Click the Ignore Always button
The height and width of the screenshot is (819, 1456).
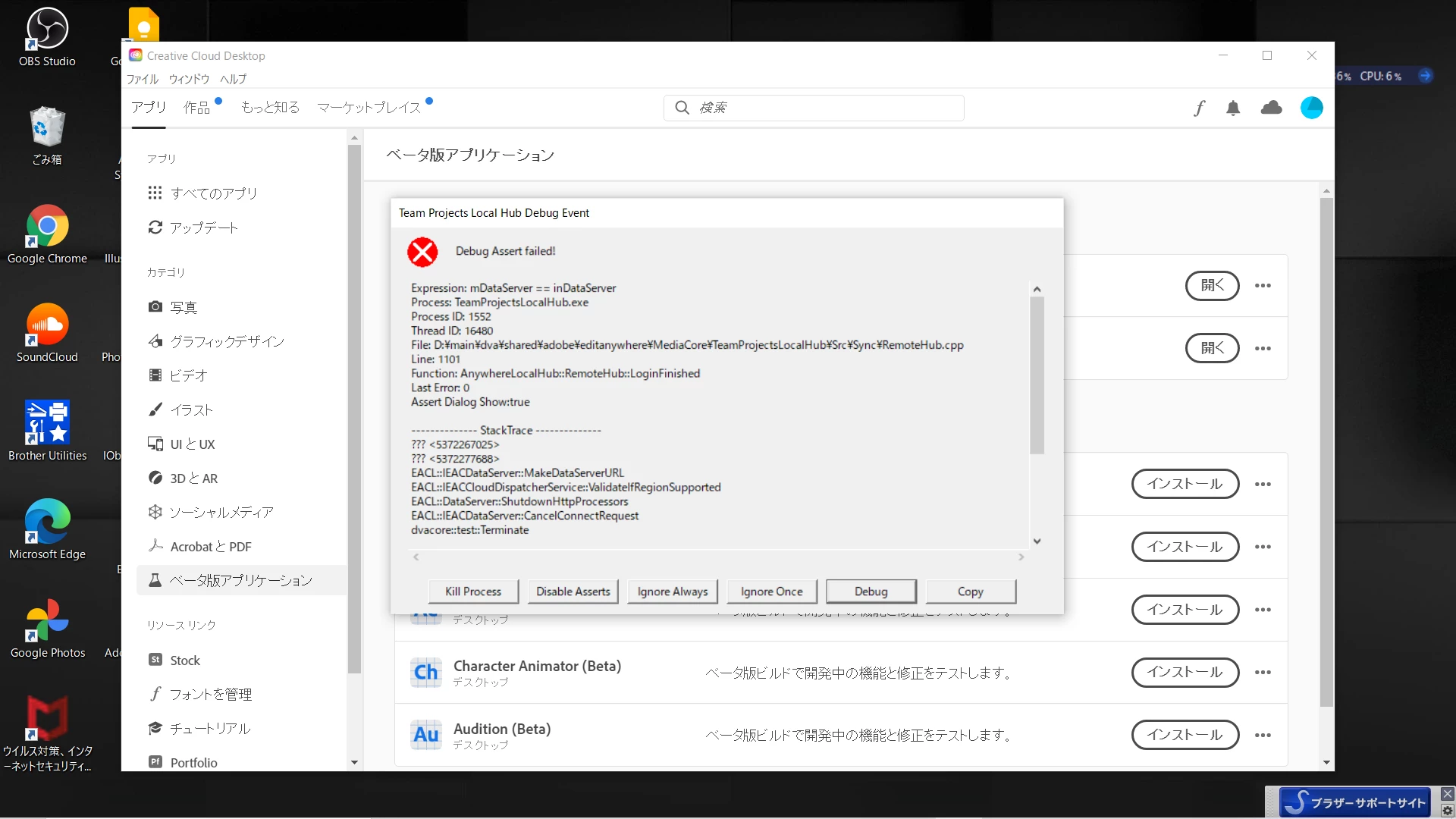(x=673, y=591)
